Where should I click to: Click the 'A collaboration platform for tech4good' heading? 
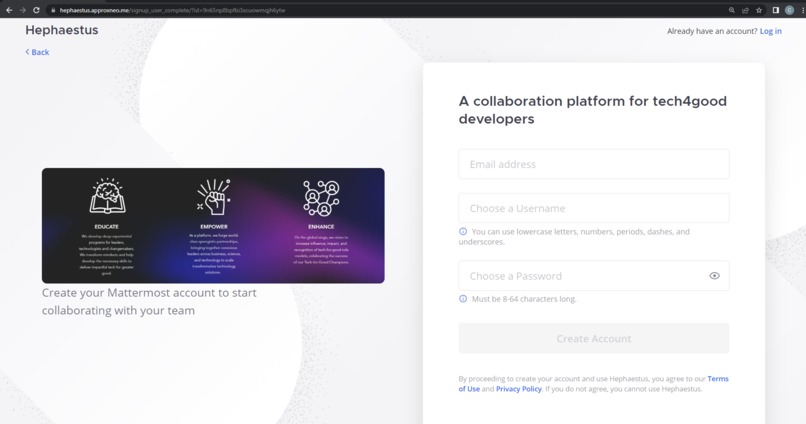click(593, 110)
